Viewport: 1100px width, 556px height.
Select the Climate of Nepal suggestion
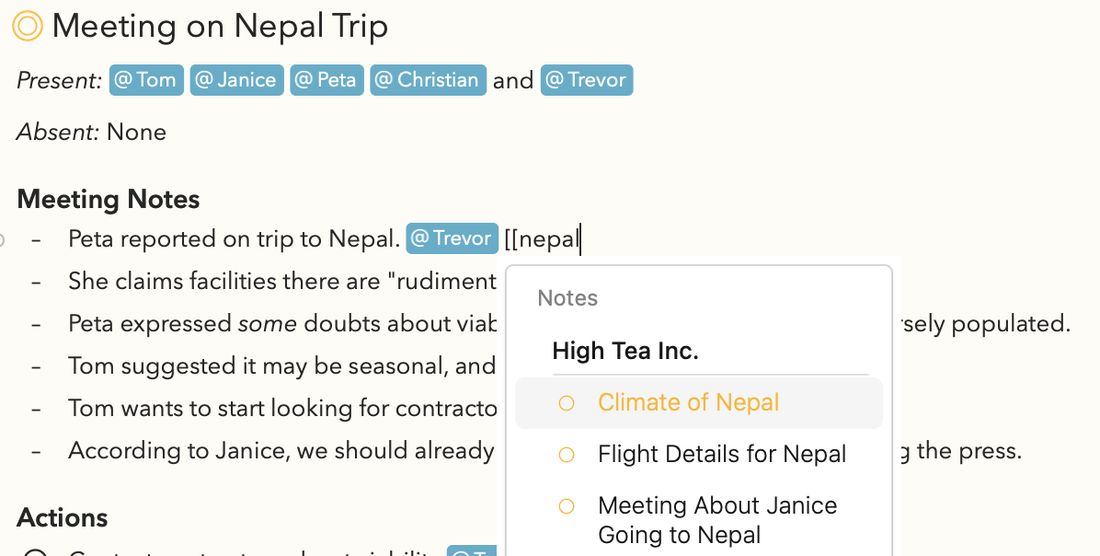click(699, 403)
